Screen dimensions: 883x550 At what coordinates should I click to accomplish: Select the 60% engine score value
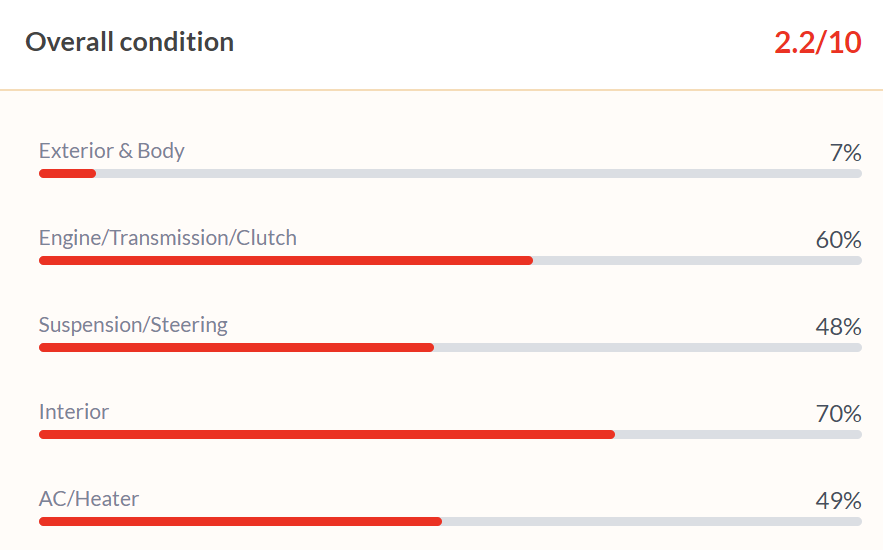(839, 240)
